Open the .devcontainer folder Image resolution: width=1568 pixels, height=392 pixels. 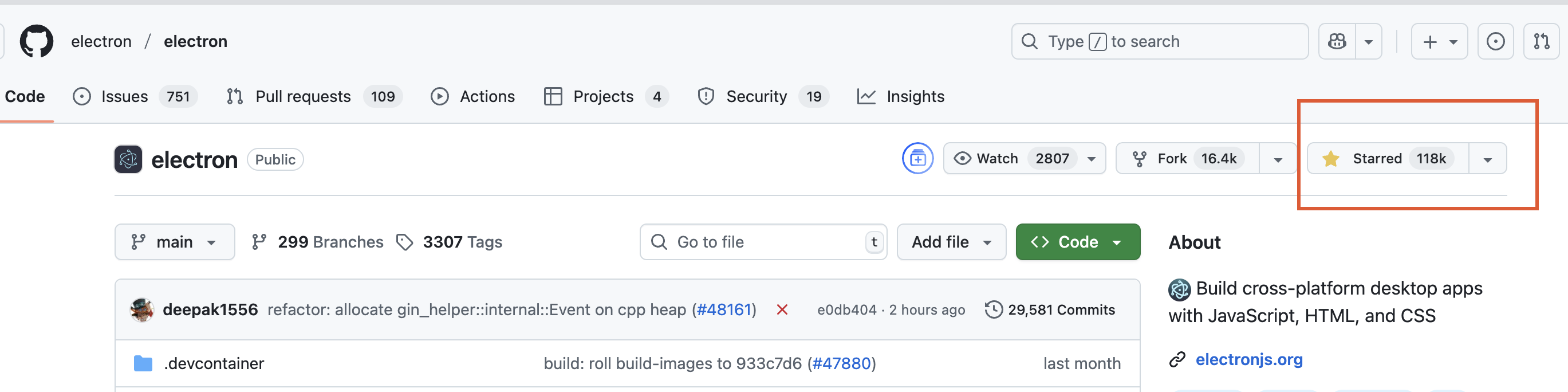click(x=214, y=363)
